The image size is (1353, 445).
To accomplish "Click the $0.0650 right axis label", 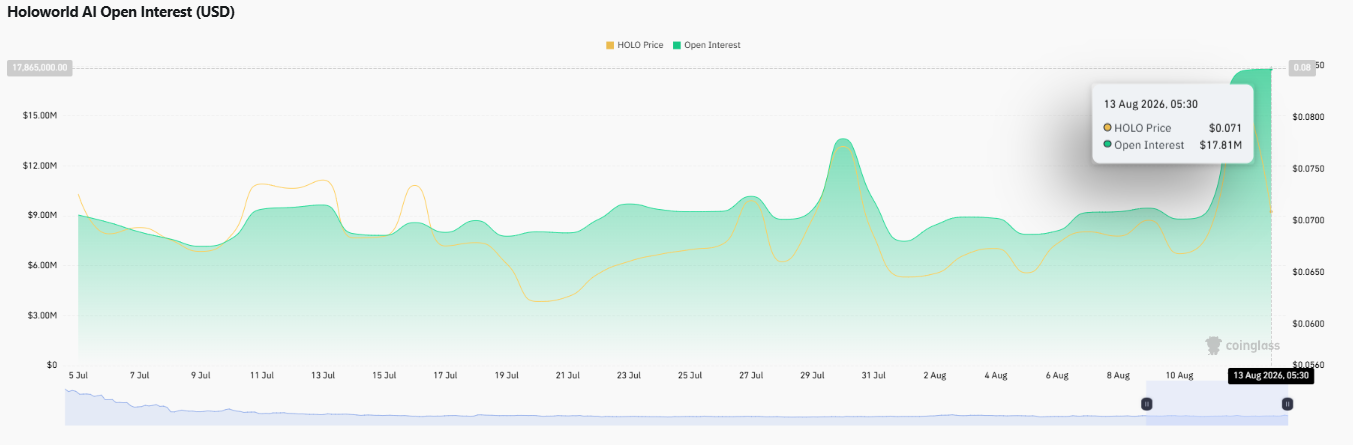I will pos(1309,272).
